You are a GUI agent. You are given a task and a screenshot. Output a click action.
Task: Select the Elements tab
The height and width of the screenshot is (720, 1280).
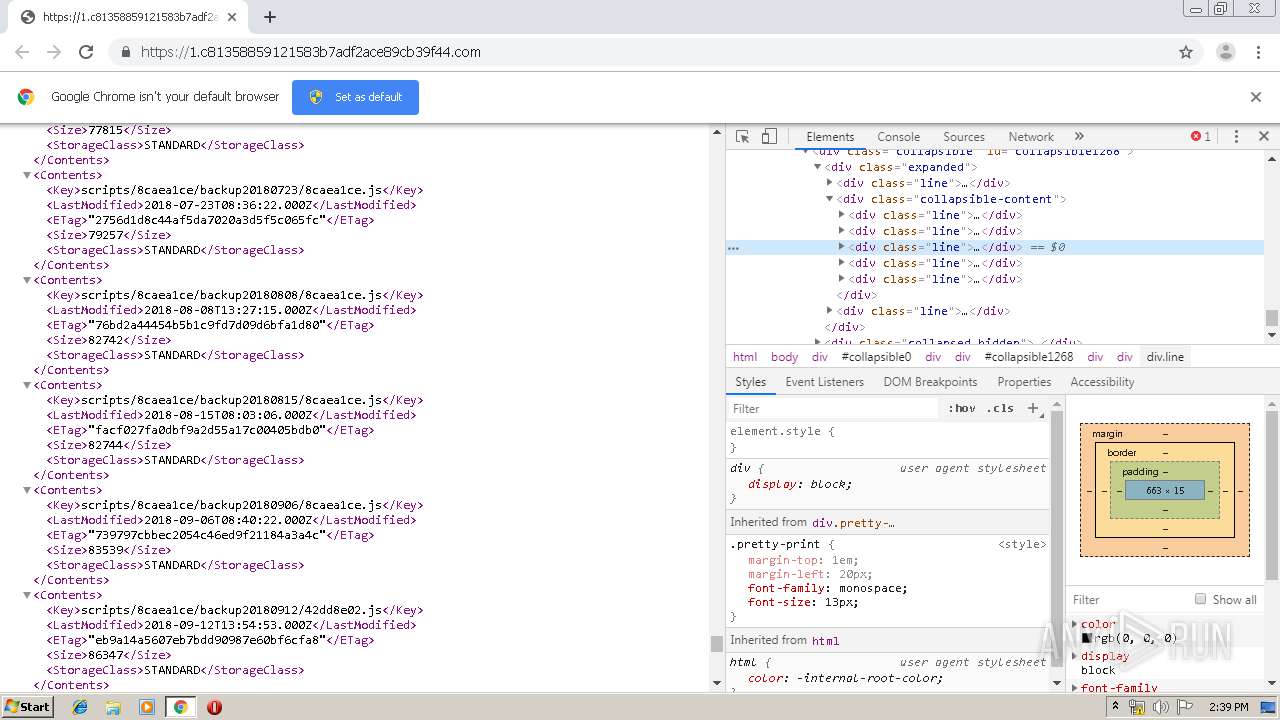[830, 137]
